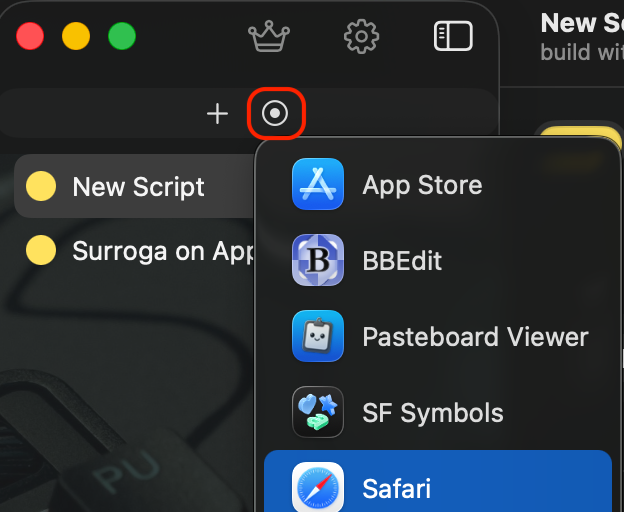Minimize window with yellow button
This screenshot has width=624, height=512.
[76, 36]
